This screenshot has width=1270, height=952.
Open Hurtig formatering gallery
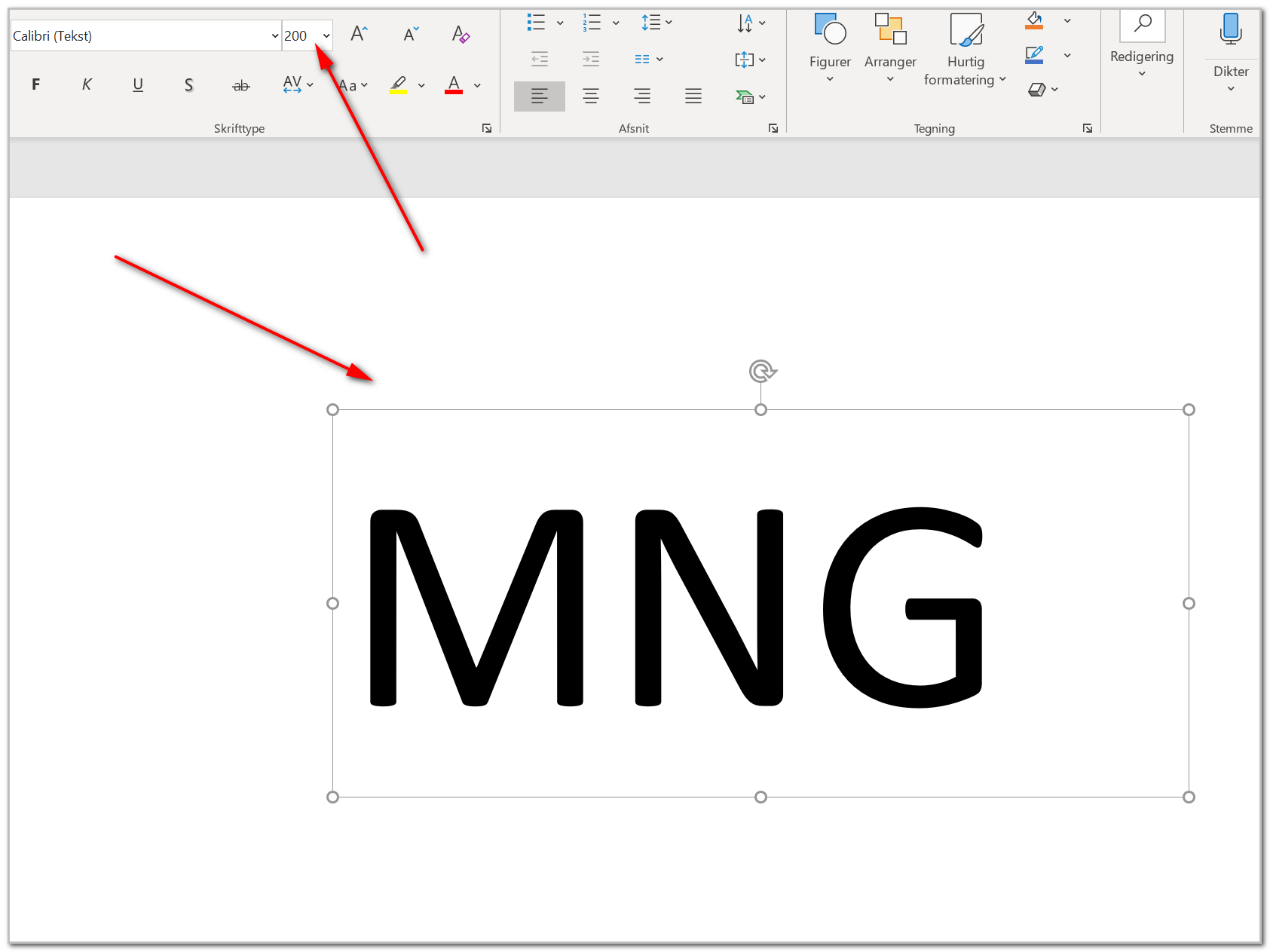tap(966, 50)
